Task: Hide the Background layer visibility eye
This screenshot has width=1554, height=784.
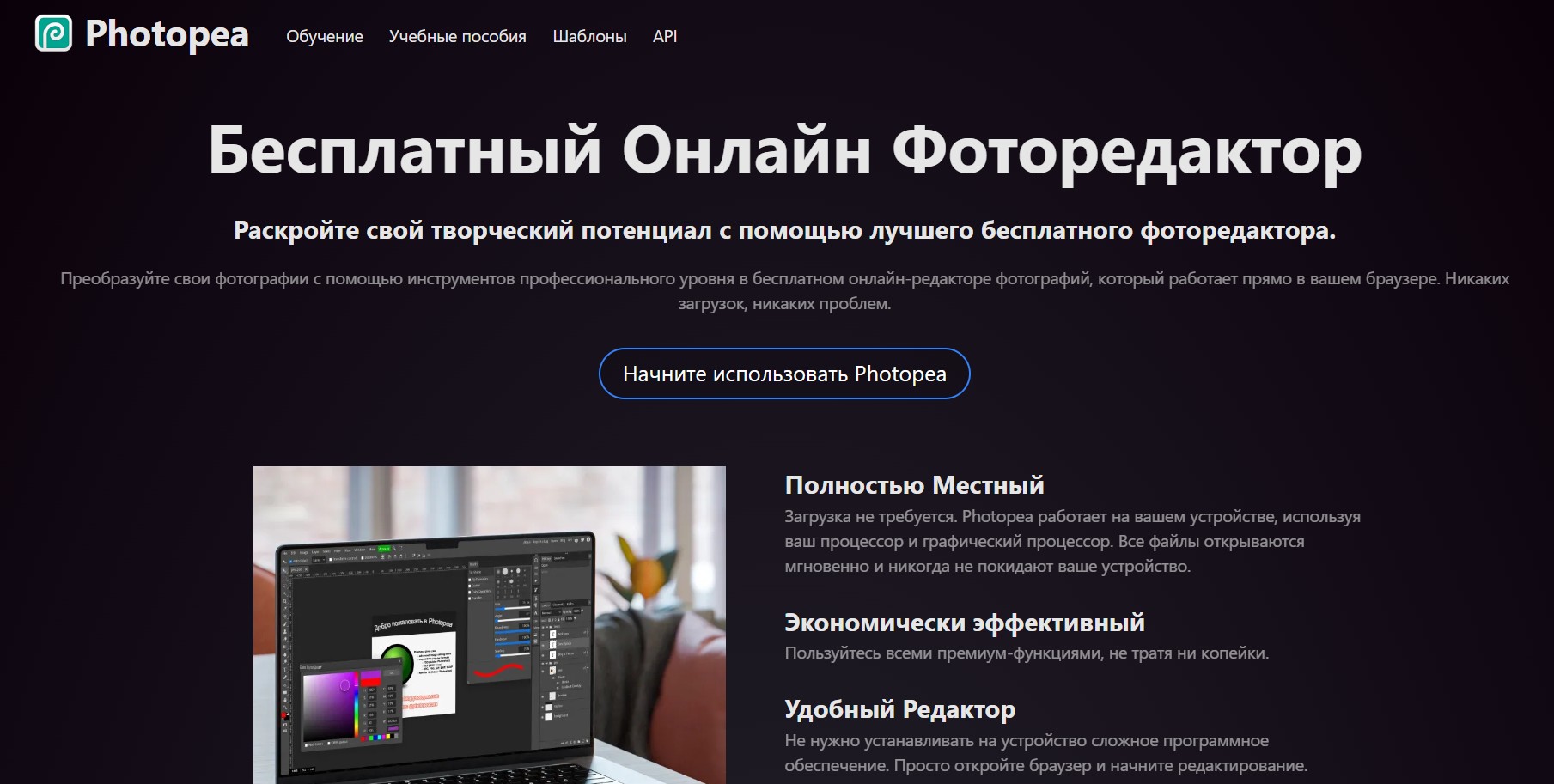Action: (x=543, y=715)
